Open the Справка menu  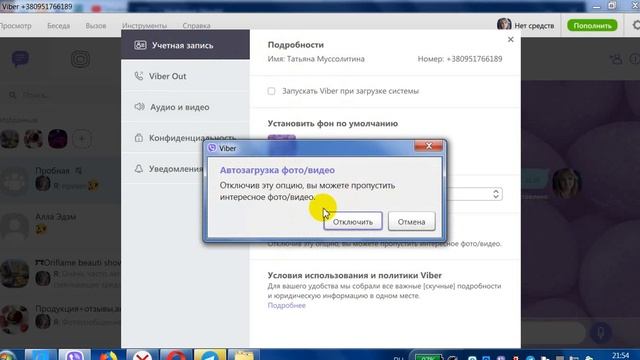point(196,25)
